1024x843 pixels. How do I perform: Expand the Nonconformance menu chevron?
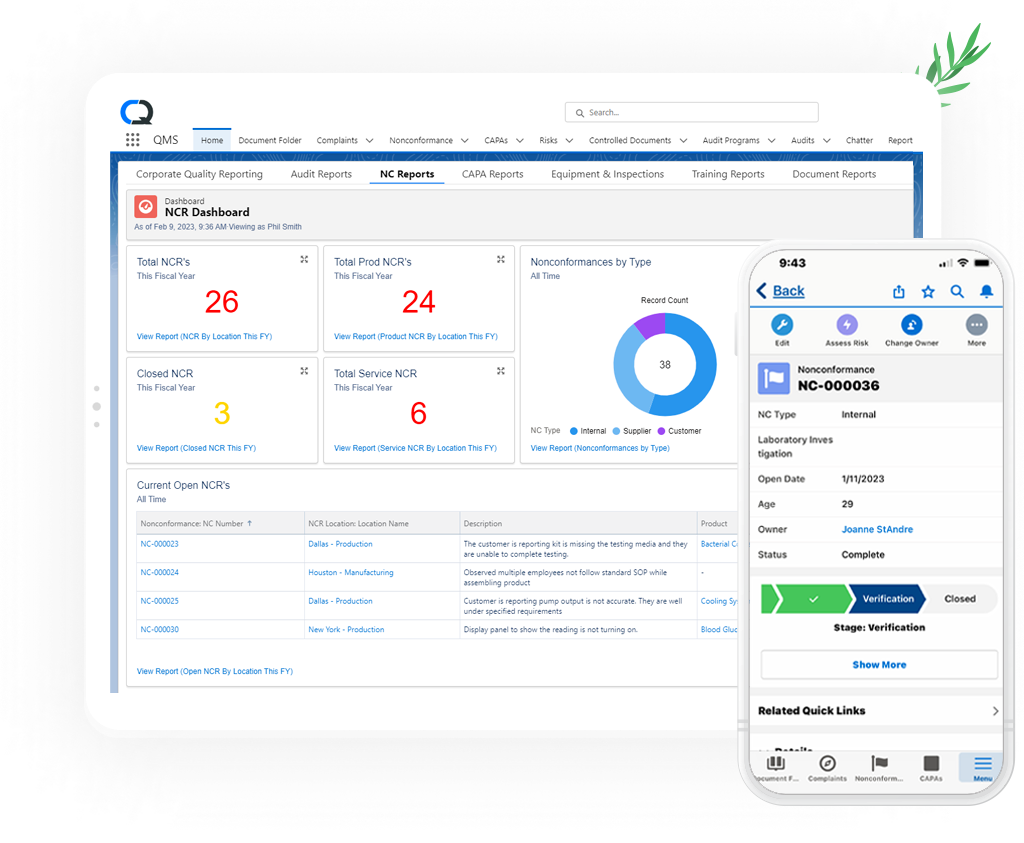click(x=465, y=141)
